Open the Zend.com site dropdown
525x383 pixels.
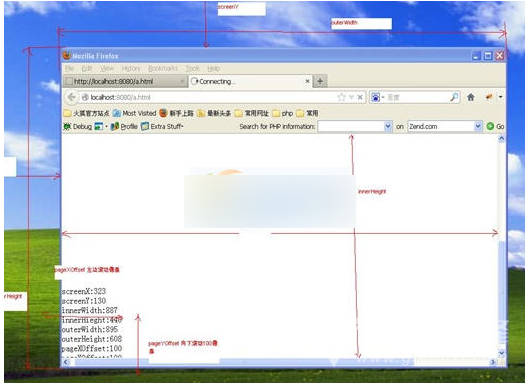pyautogui.click(x=478, y=127)
